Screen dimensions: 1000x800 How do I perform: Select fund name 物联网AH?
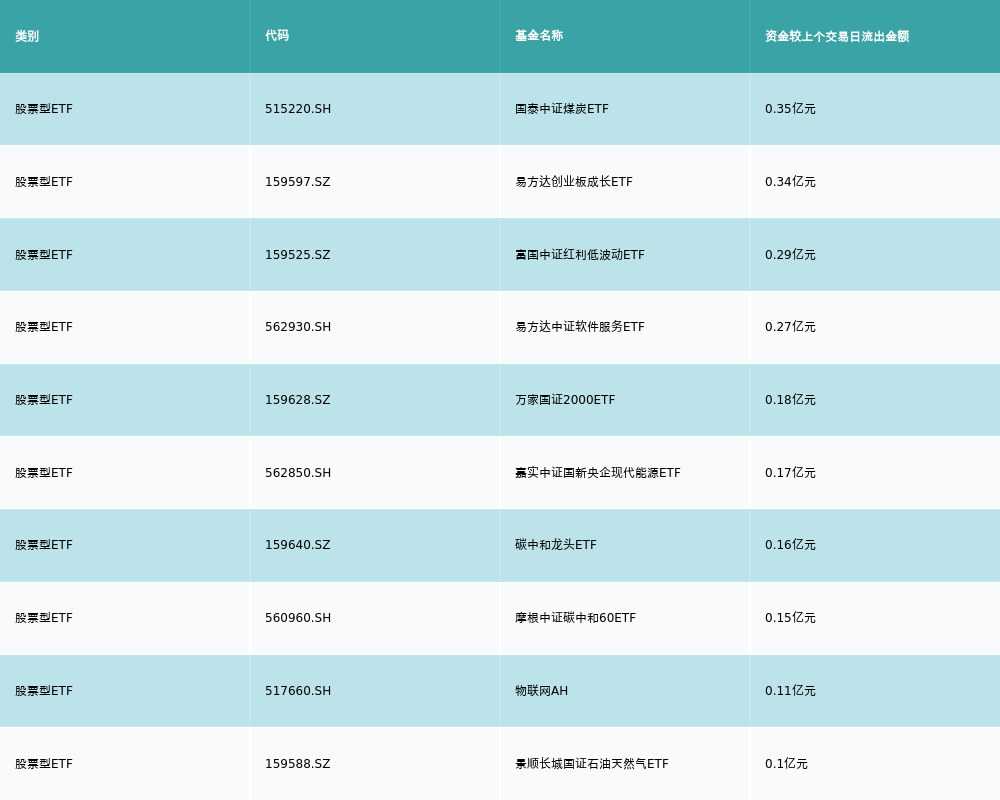541,692
